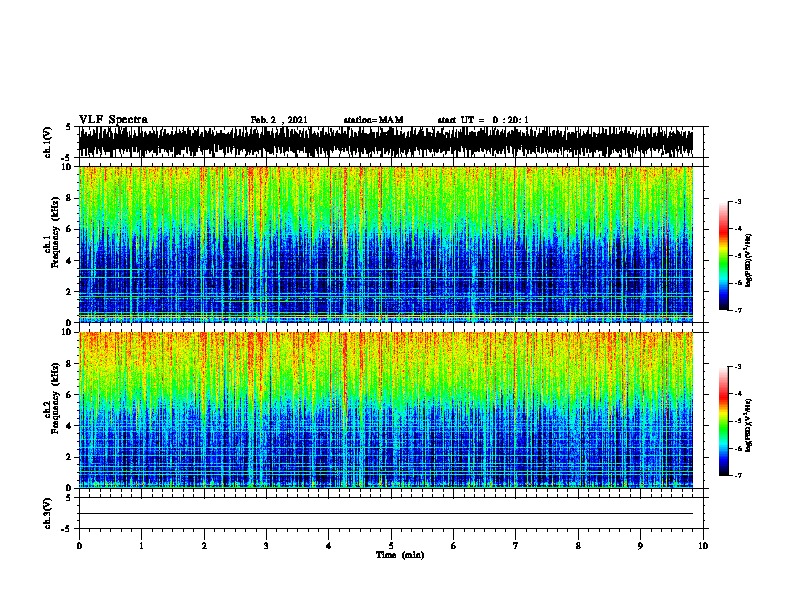Click the "Time (min)" axis title
The width and height of the screenshot is (792, 612).
[x=400, y=555]
